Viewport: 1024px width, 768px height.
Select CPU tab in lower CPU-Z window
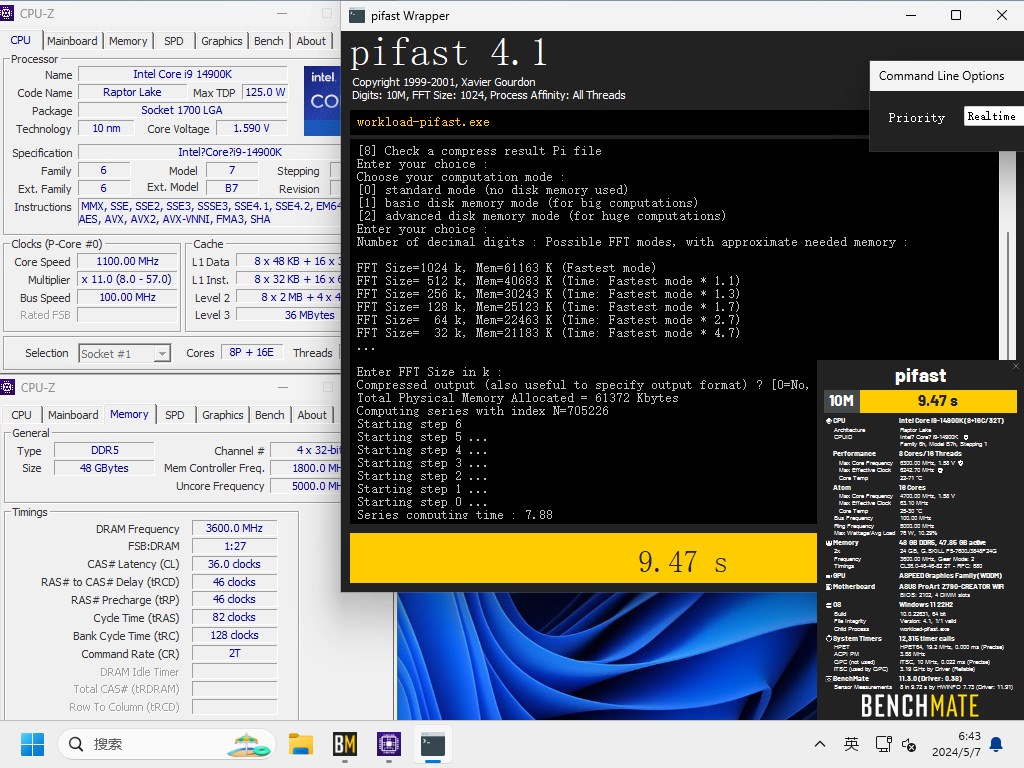tap(21, 415)
